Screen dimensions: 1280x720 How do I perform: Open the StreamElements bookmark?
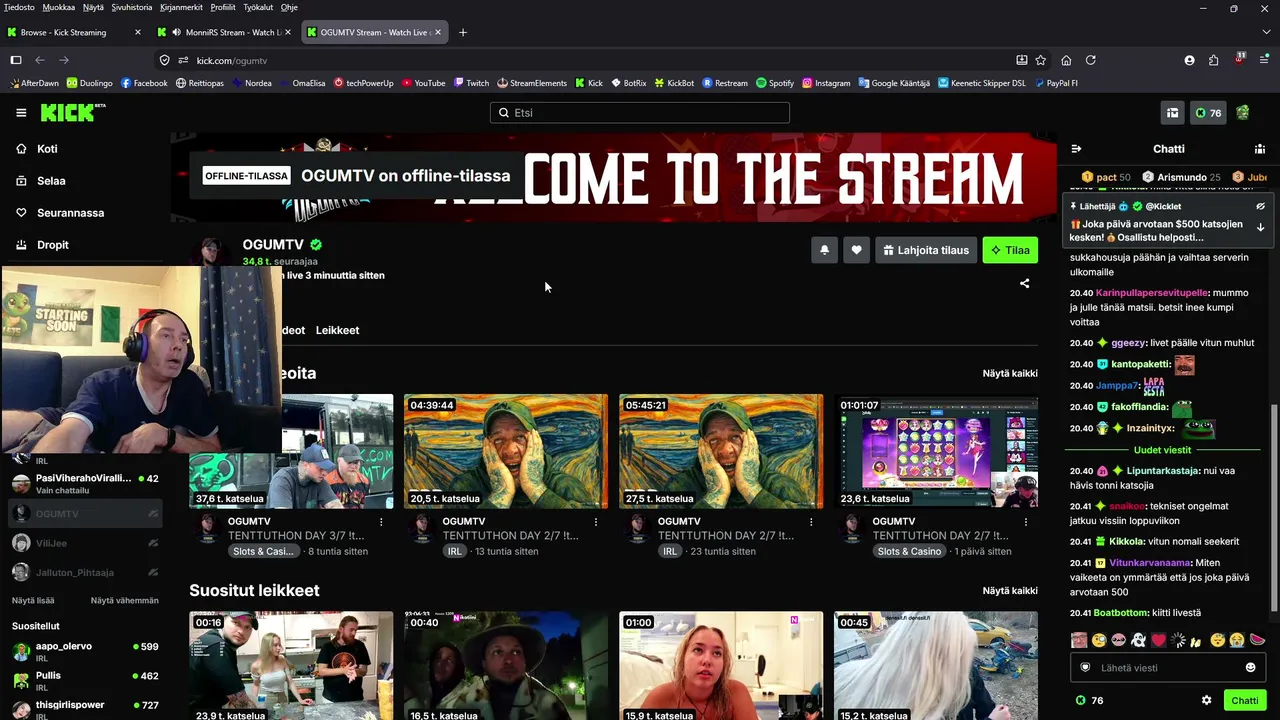(x=531, y=83)
